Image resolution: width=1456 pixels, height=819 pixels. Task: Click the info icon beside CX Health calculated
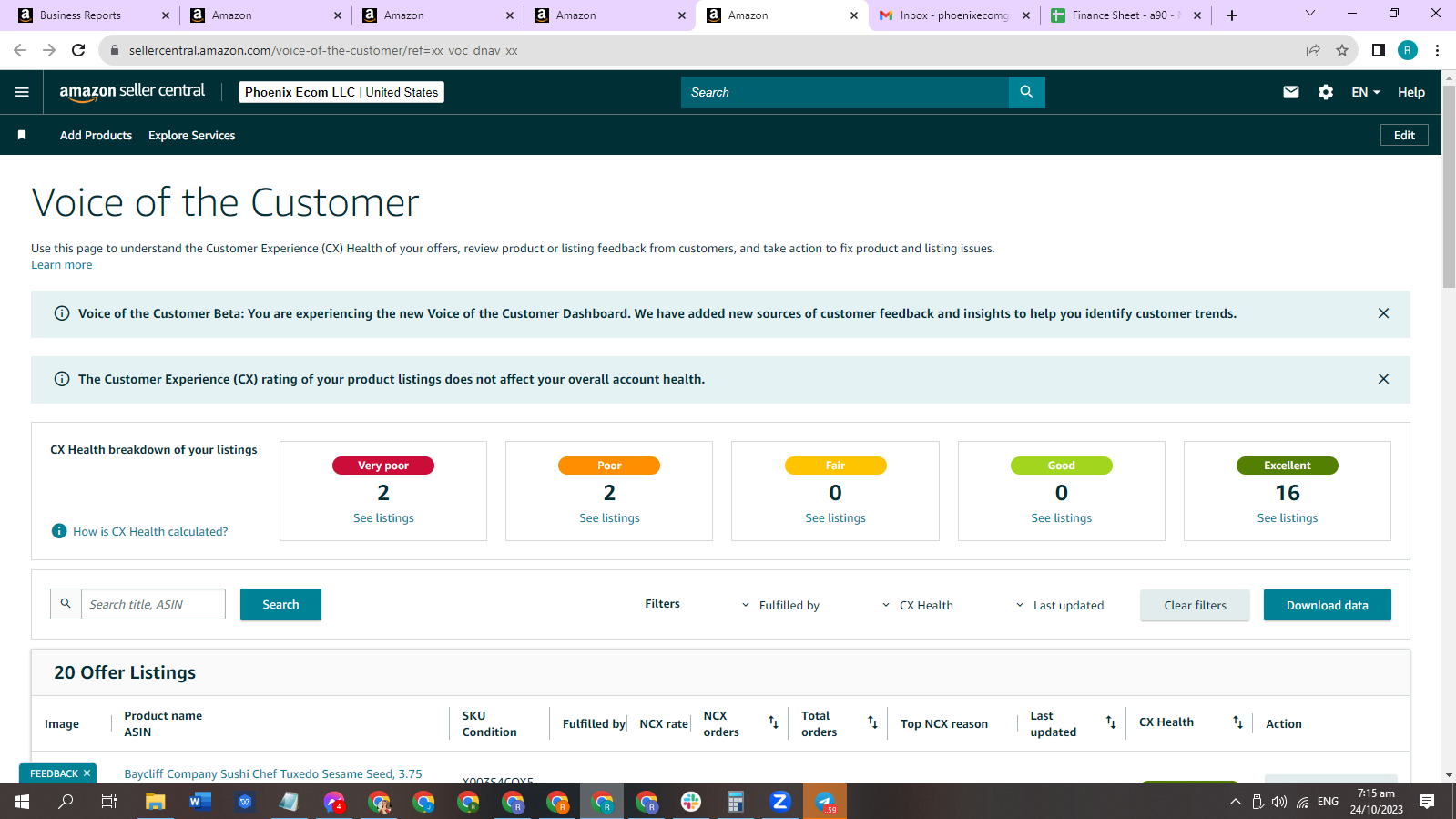[59, 531]
